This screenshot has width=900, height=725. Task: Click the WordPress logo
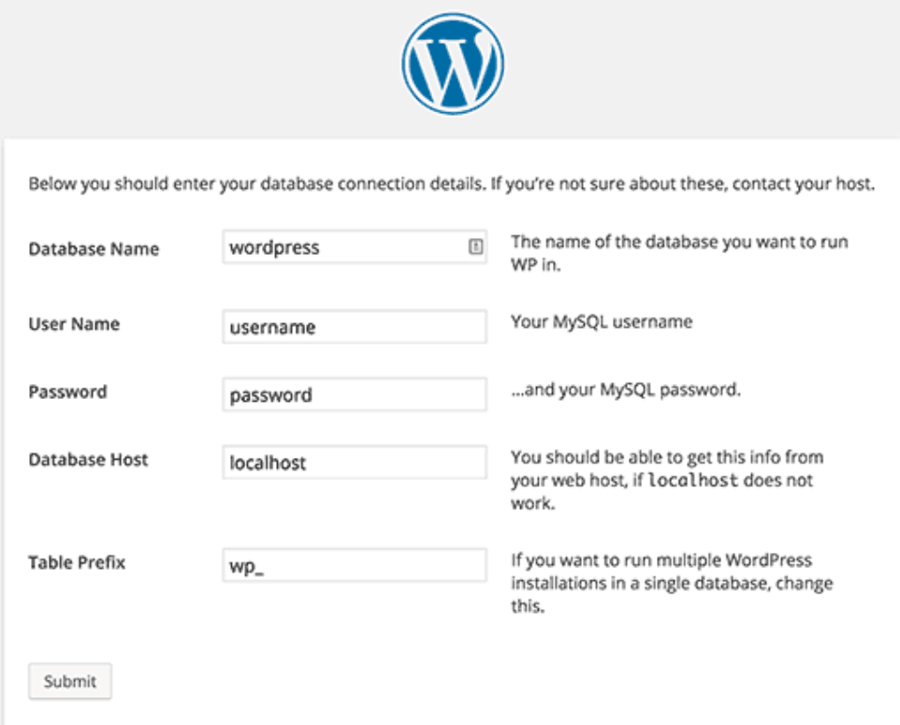click(452, 65)
